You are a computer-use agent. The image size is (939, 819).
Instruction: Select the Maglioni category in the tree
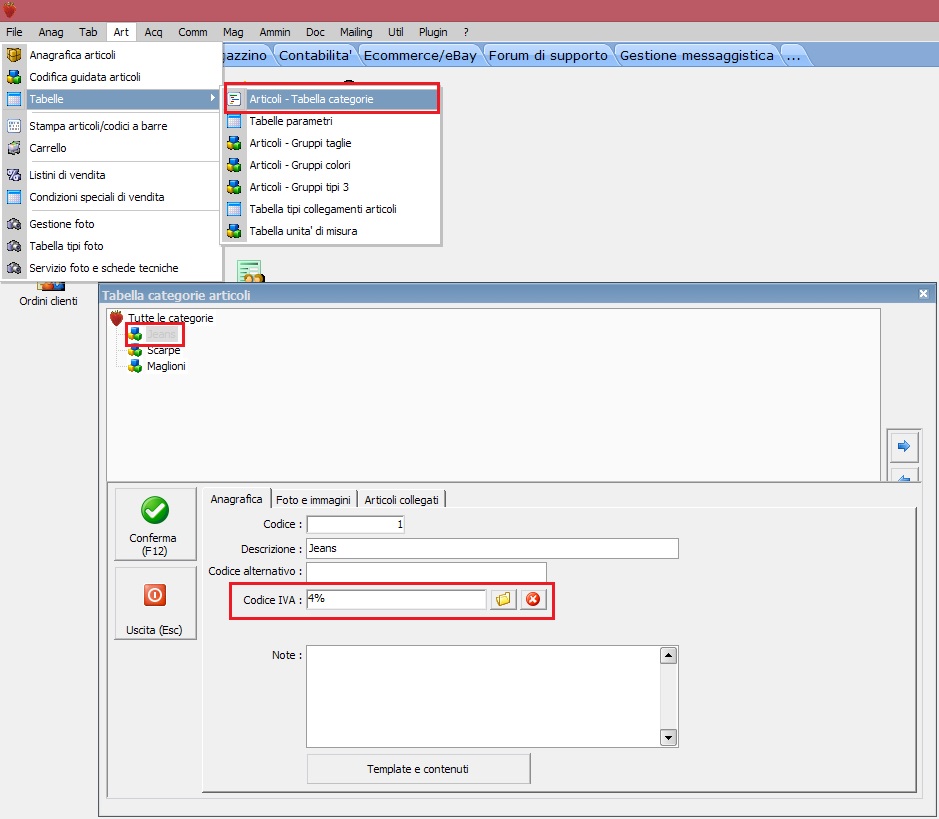tap(166, 366)
